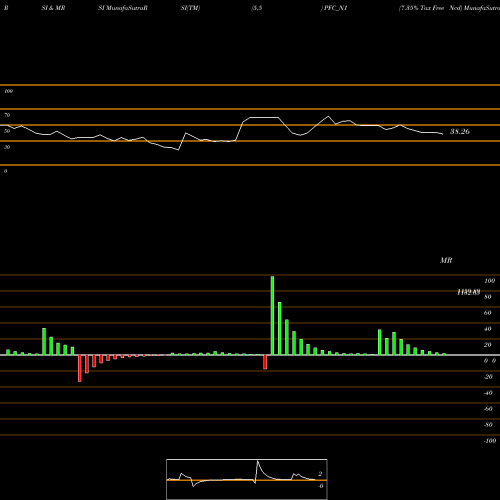500x500 pixels.
Task: Click the MR panel title label
Action: tap(446, 260)
